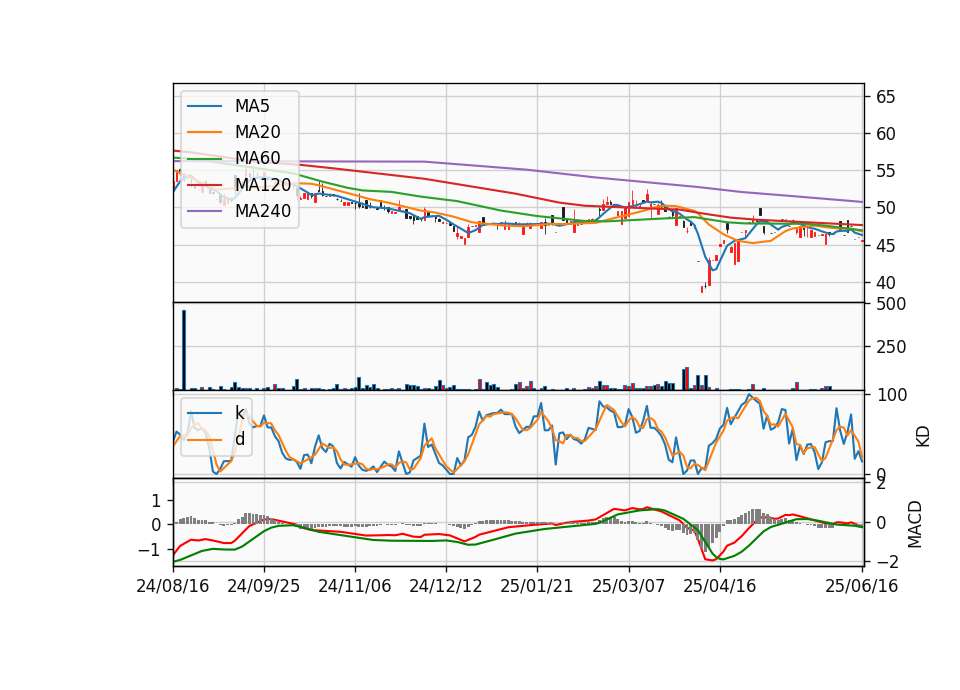
Task: Click the -2 tick on right MACD axis
Action: point(886,562)
